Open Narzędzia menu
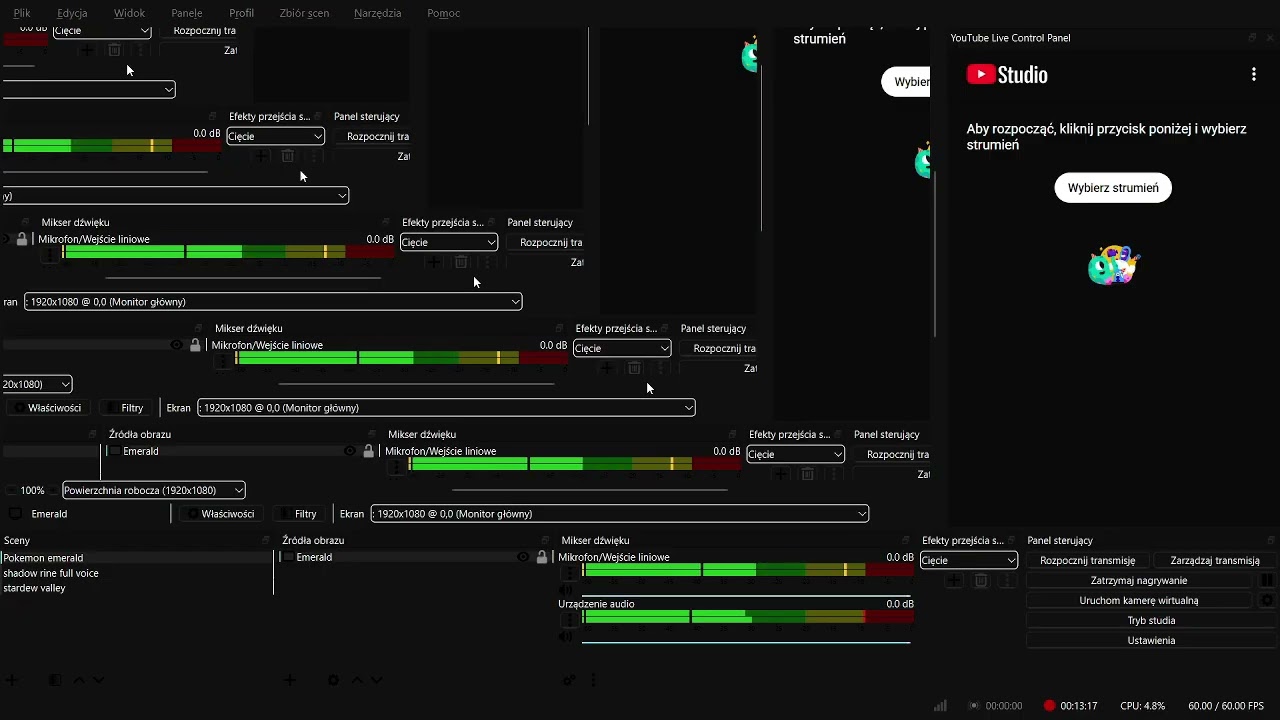 tap(377, 13)
